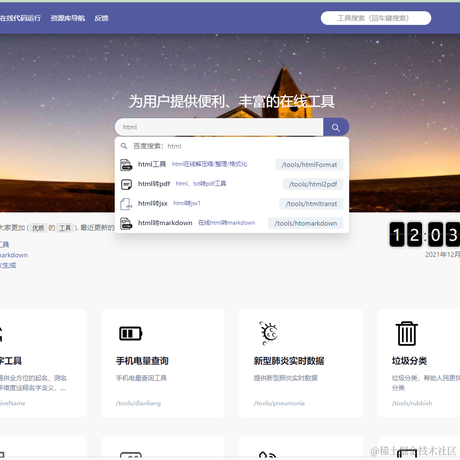Choose html转jsx suggestion row
This screenshot has height=460, width=460.
coord(232,203)
